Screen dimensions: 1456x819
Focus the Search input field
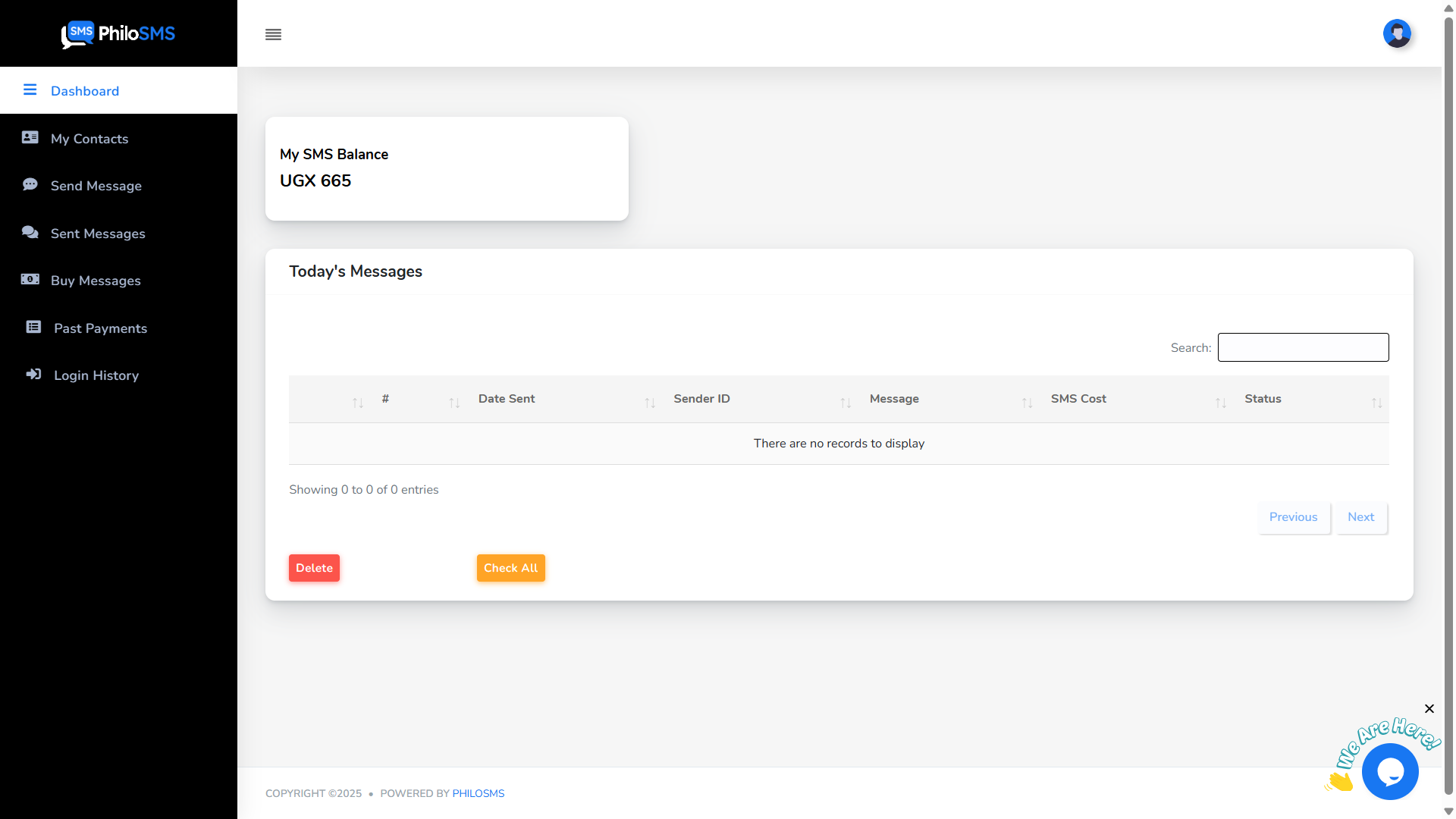[x=1303, y=347]
